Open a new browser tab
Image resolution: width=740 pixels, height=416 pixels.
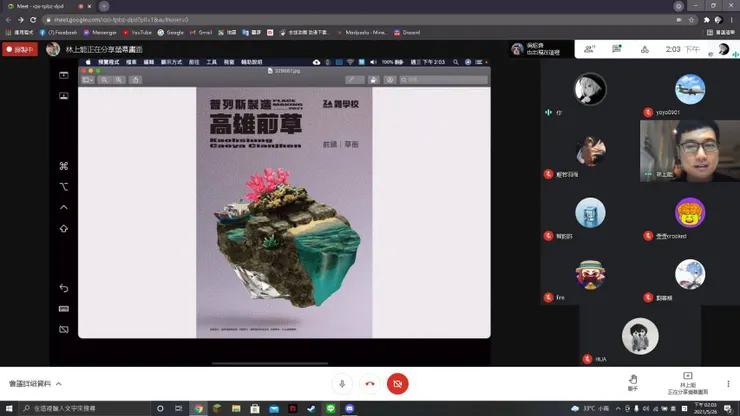click(104, 6)
